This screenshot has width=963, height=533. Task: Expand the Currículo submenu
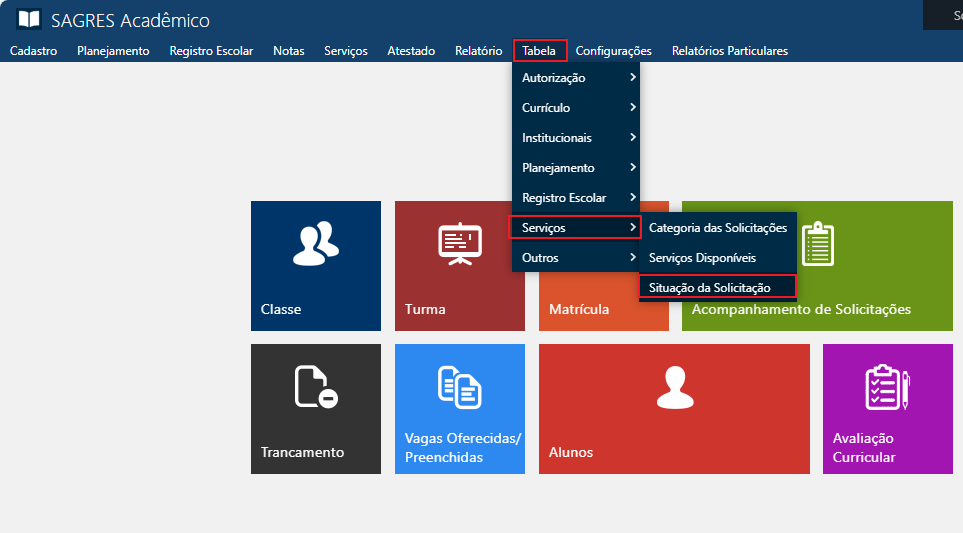click(x=575, y=108)
